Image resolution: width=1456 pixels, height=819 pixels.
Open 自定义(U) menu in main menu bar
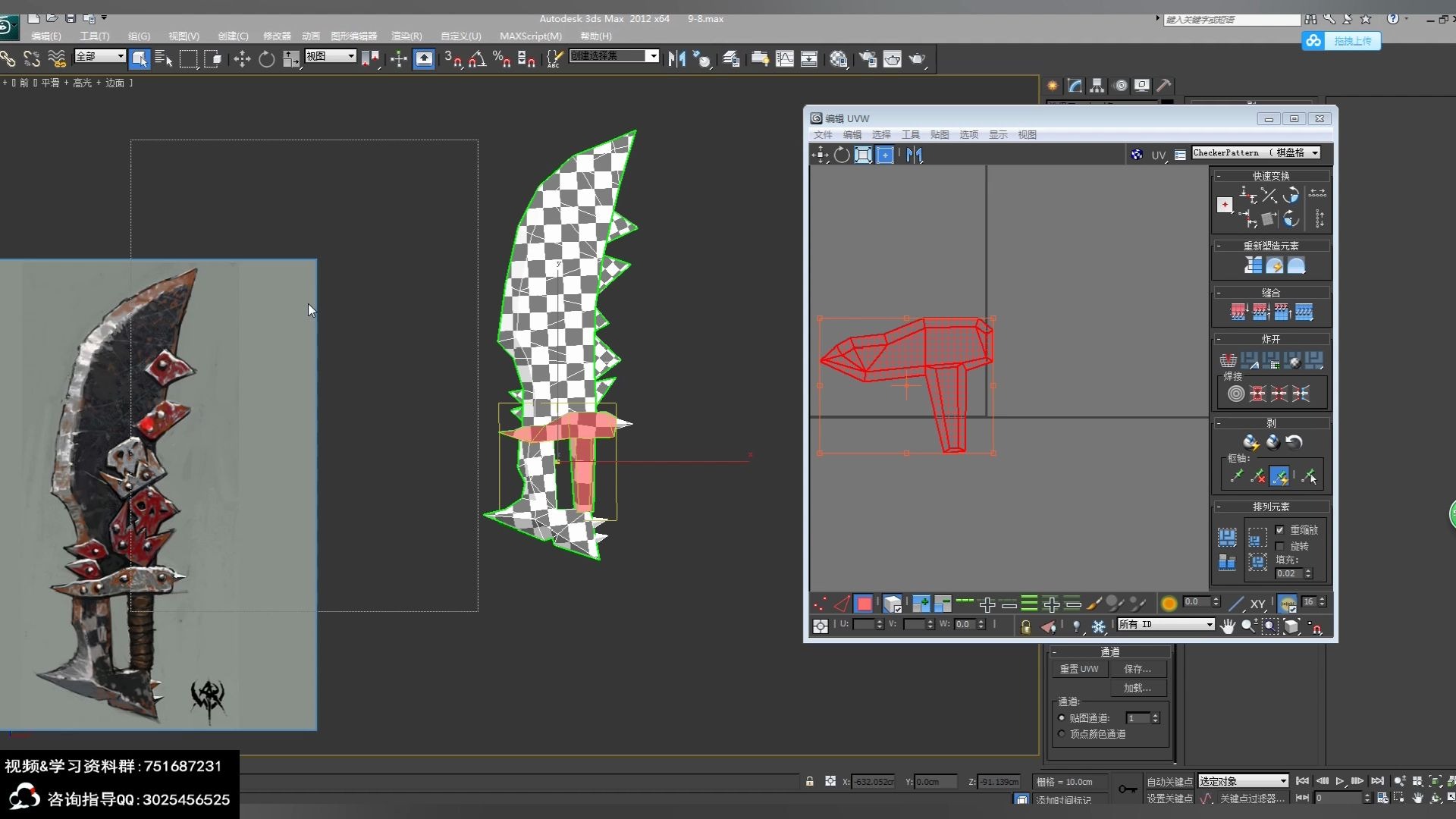pos(460,36)
